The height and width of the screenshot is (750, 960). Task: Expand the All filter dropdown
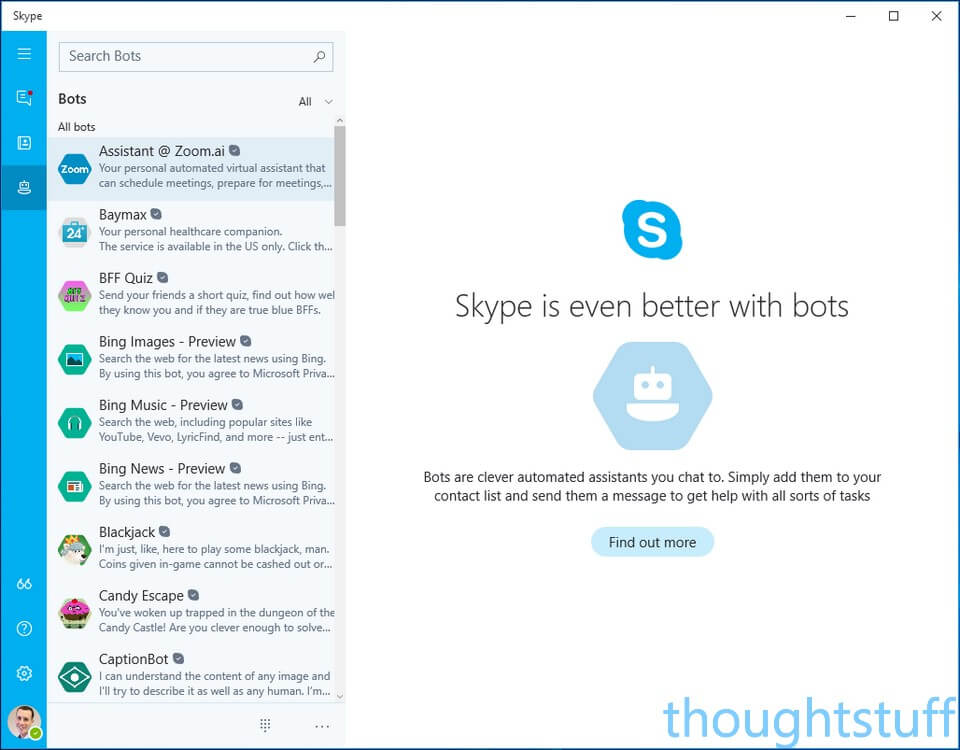pyautogui.click(x=316, y=102)
